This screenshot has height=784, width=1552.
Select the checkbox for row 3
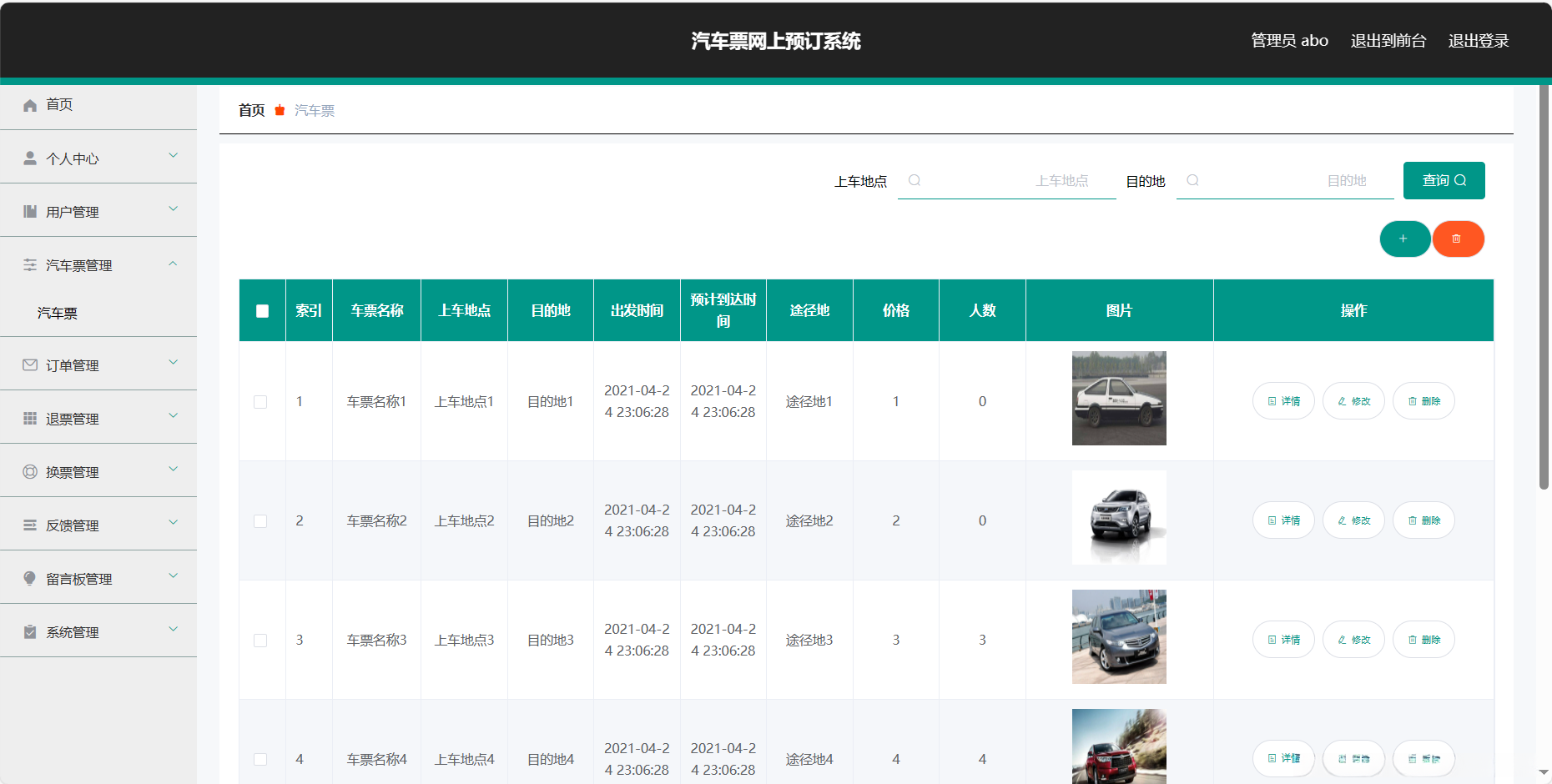[x=260, y=641]
